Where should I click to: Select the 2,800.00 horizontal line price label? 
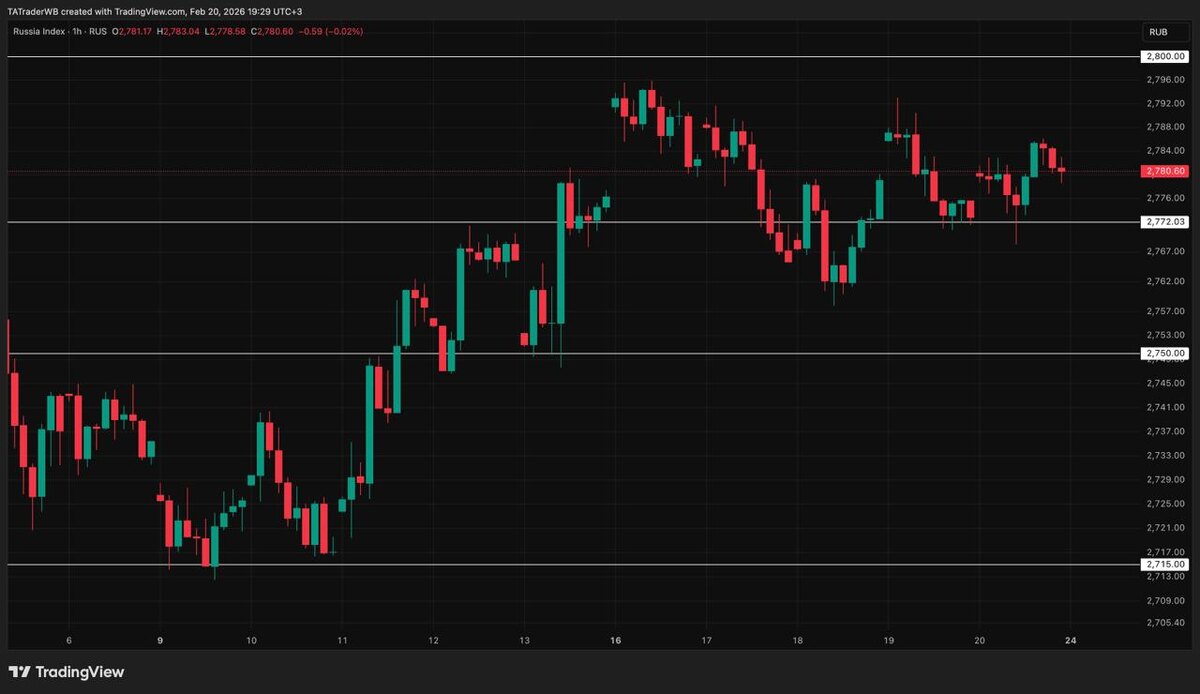pos(1164,57)
